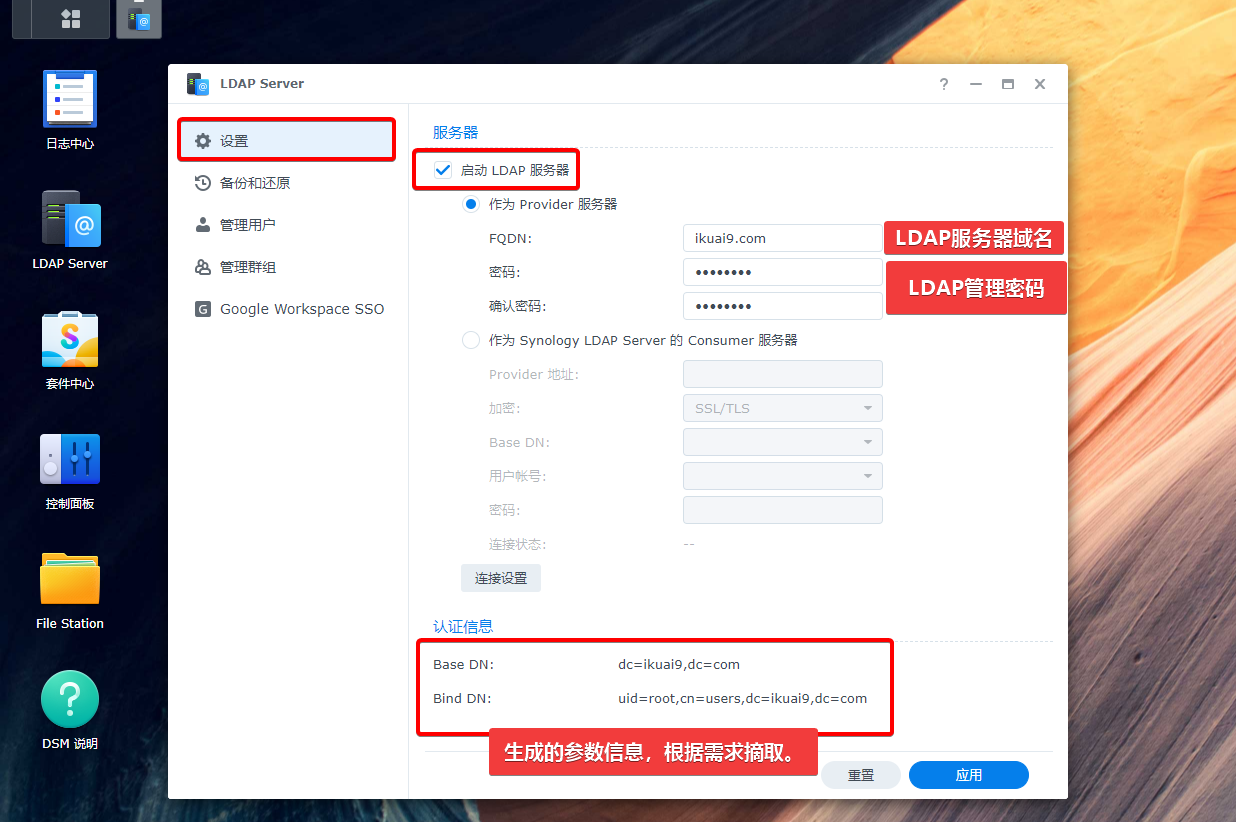Minimize the LDAP Server window
The height and width of the screenshot is (822, 1236).
[975, 84]
